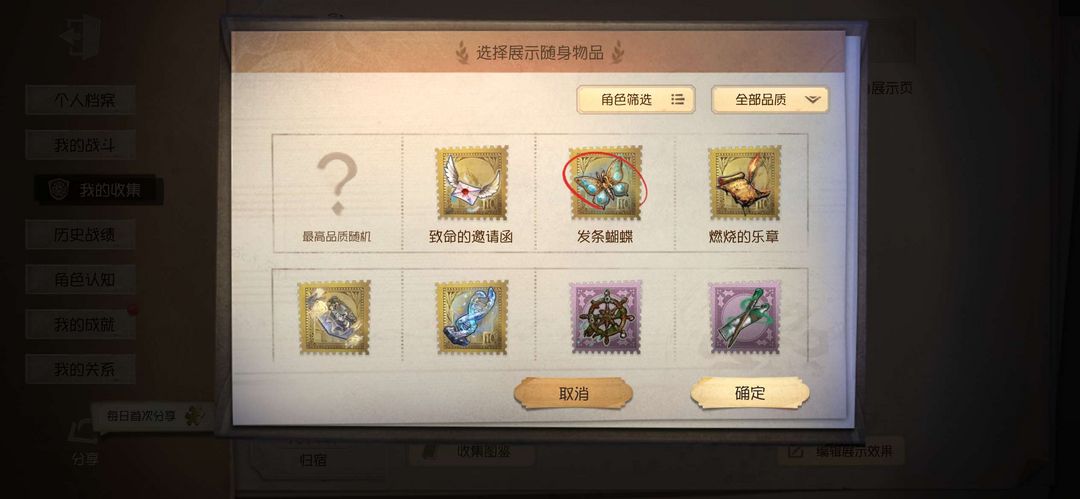Image resolution: width=1080 pixels, height=499 pixels.
Task: Cancel the dialog with 取消
Action: click(573, 394)
